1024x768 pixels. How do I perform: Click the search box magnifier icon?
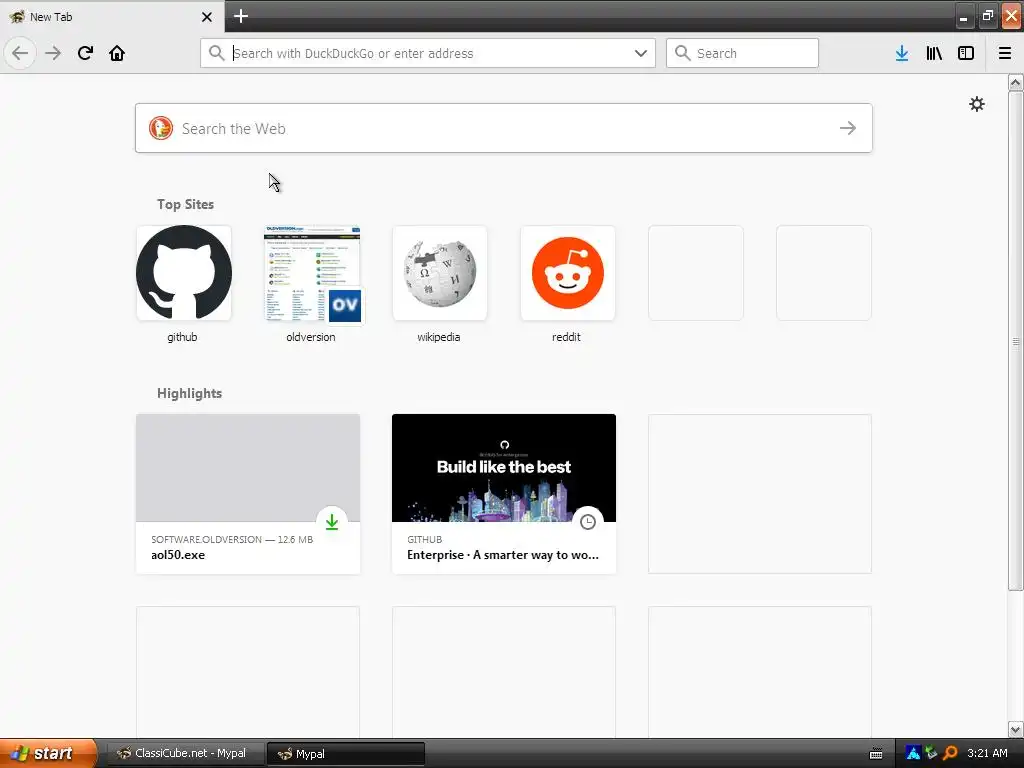click(682, 53)
